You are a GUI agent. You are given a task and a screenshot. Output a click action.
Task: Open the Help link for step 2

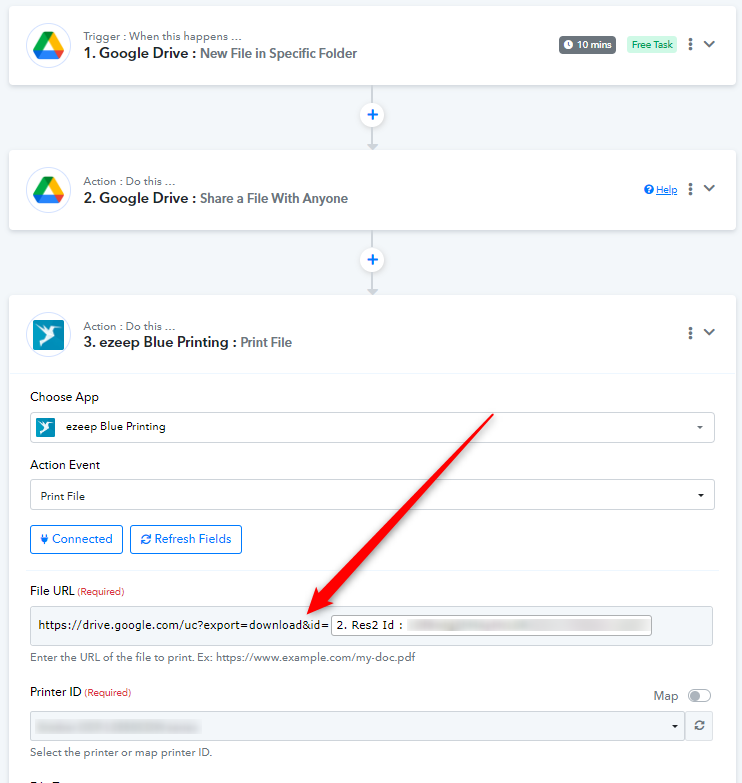[x=661, y=190]
